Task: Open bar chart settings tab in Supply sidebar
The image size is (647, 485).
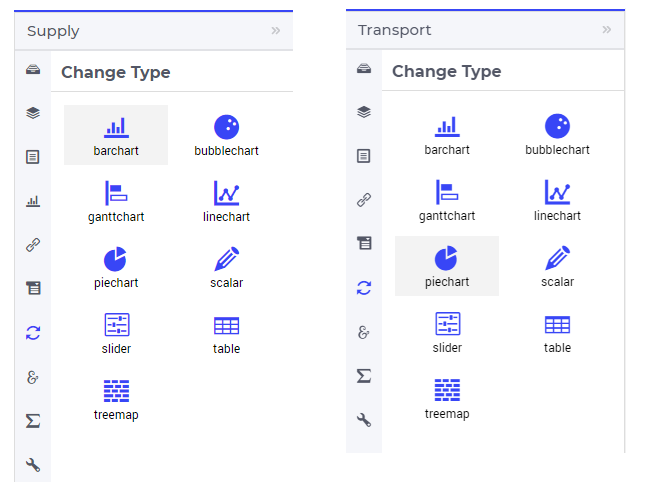Action: 33,201
